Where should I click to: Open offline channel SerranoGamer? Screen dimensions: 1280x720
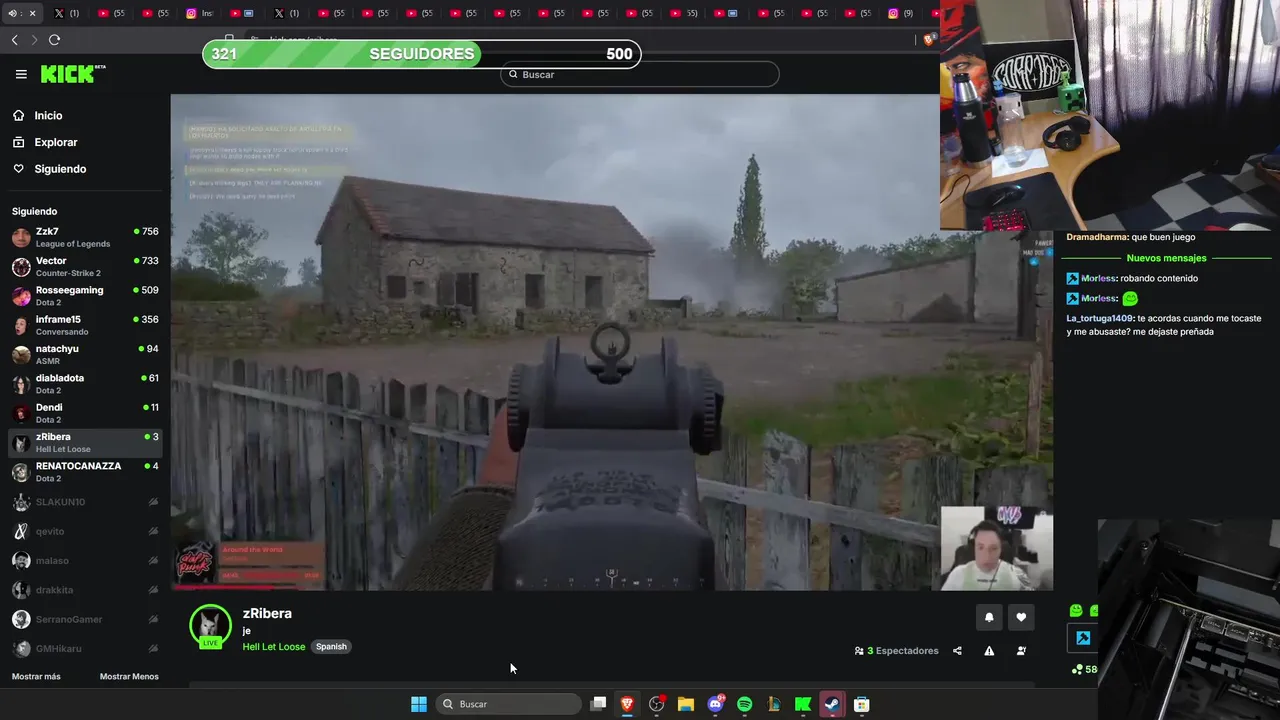coord(85,619)
